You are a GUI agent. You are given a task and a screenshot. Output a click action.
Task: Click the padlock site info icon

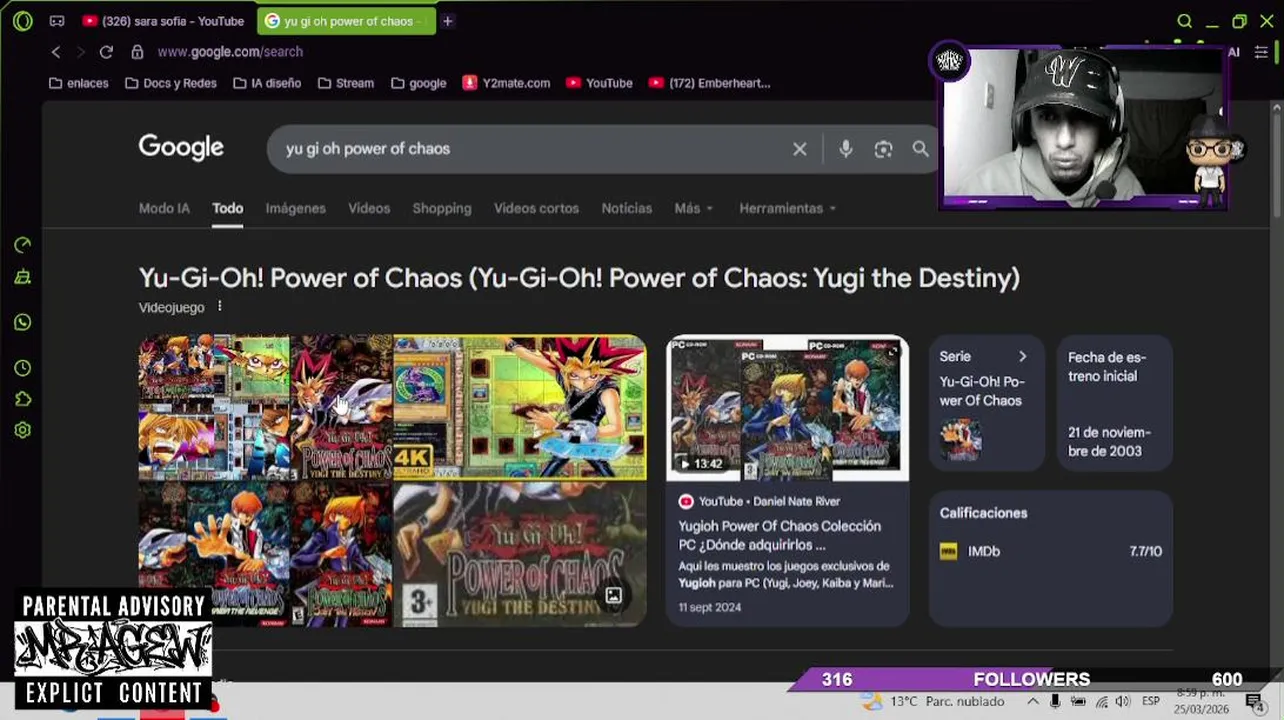pyautogui.click(x=137, y=52)
